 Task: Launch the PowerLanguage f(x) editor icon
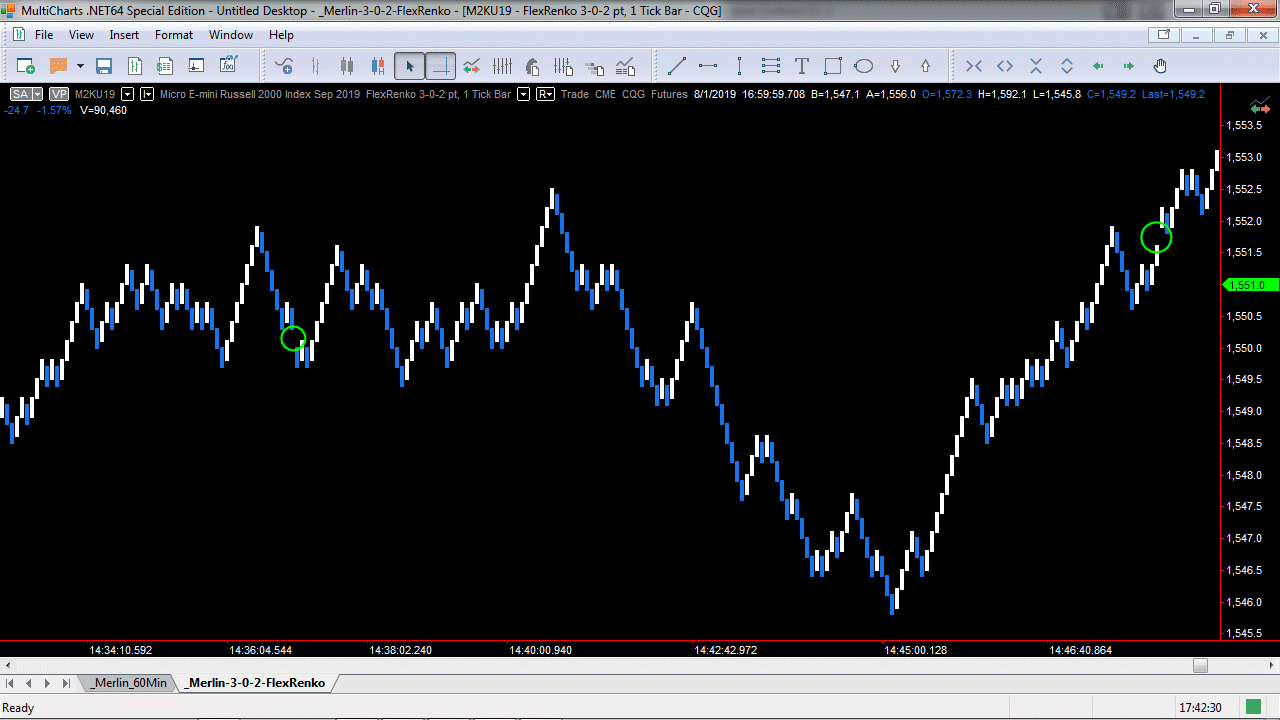click(x=228, y=66)
